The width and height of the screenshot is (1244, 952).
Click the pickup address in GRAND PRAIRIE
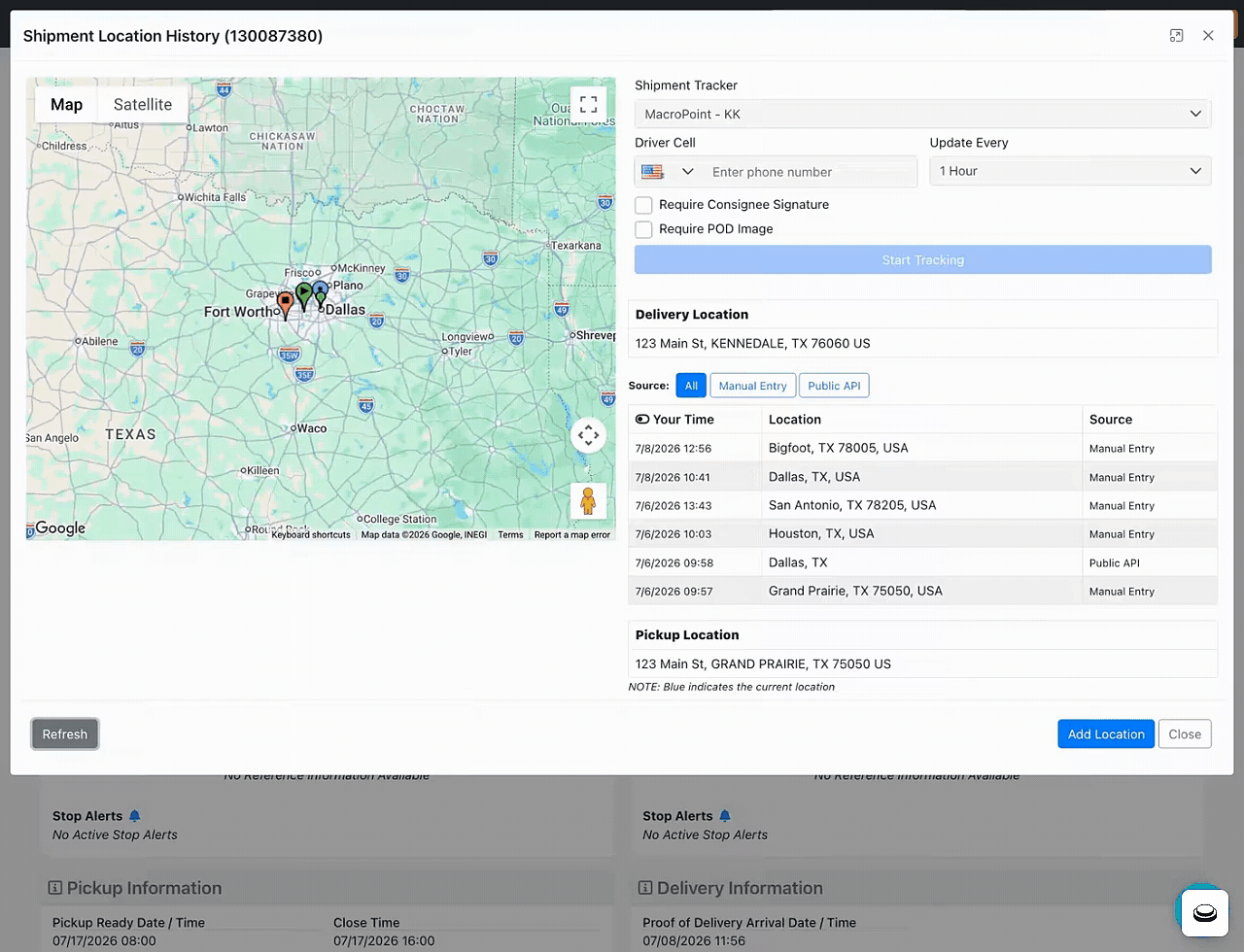763,663
